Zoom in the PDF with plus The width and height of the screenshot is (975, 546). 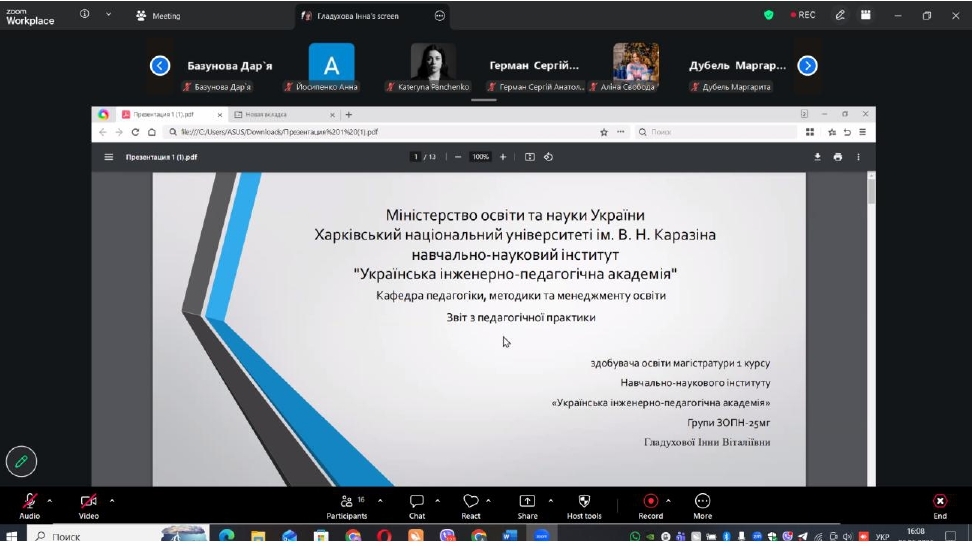[503, 157]
